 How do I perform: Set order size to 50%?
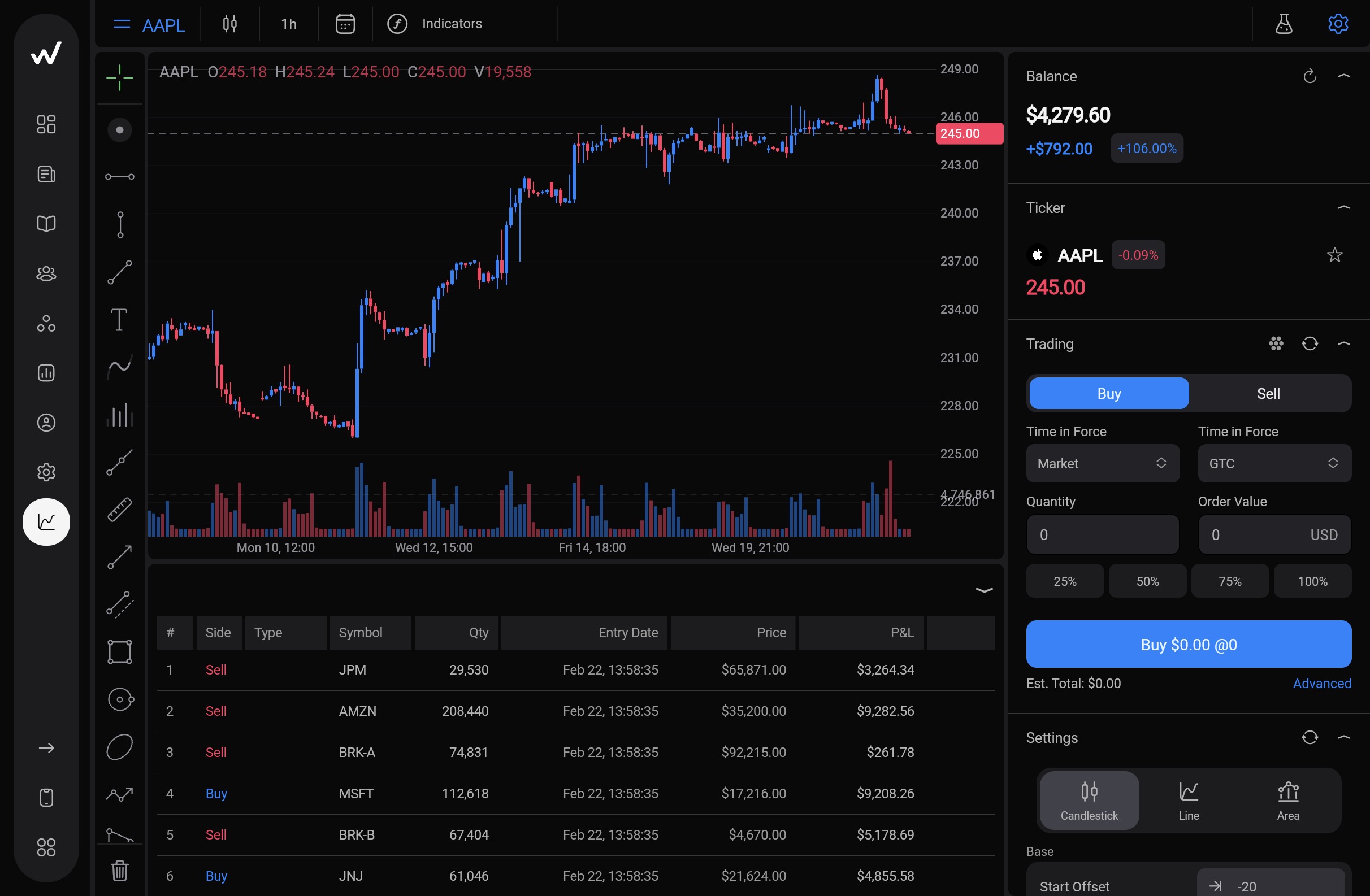(1147, 581)
